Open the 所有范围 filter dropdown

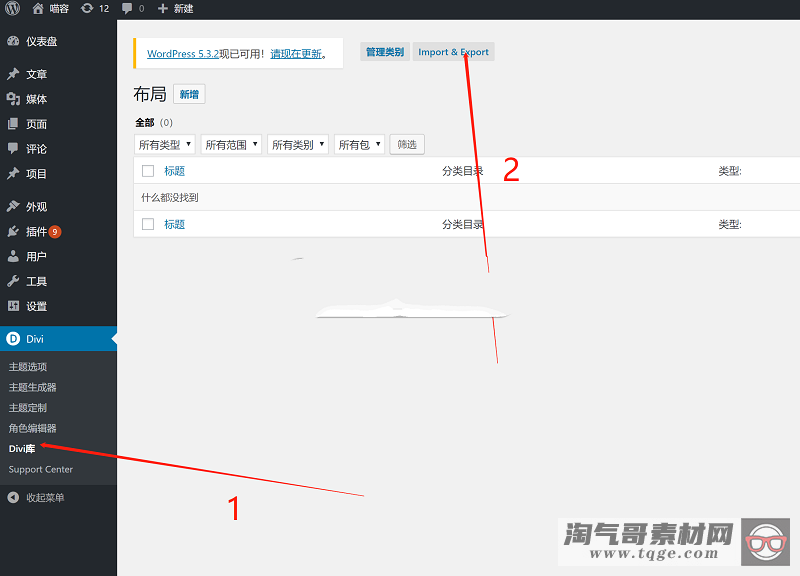pos(231,145)
